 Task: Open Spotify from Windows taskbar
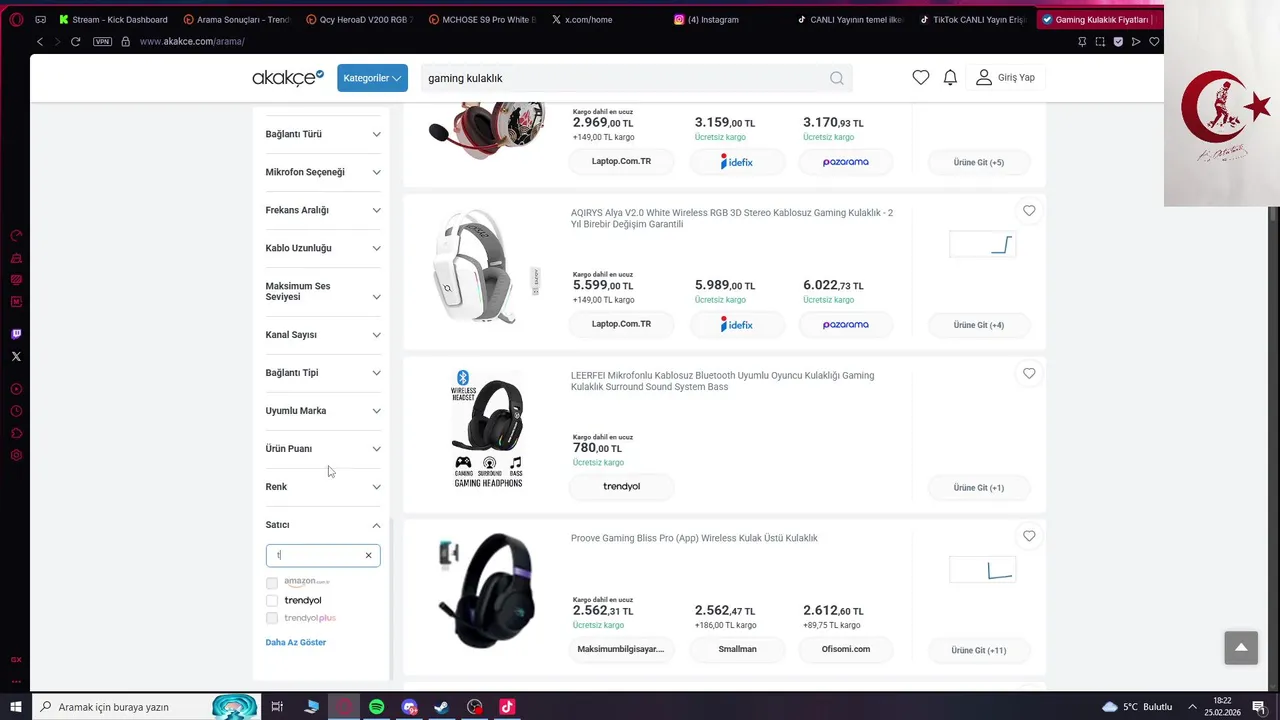point(376,707)
